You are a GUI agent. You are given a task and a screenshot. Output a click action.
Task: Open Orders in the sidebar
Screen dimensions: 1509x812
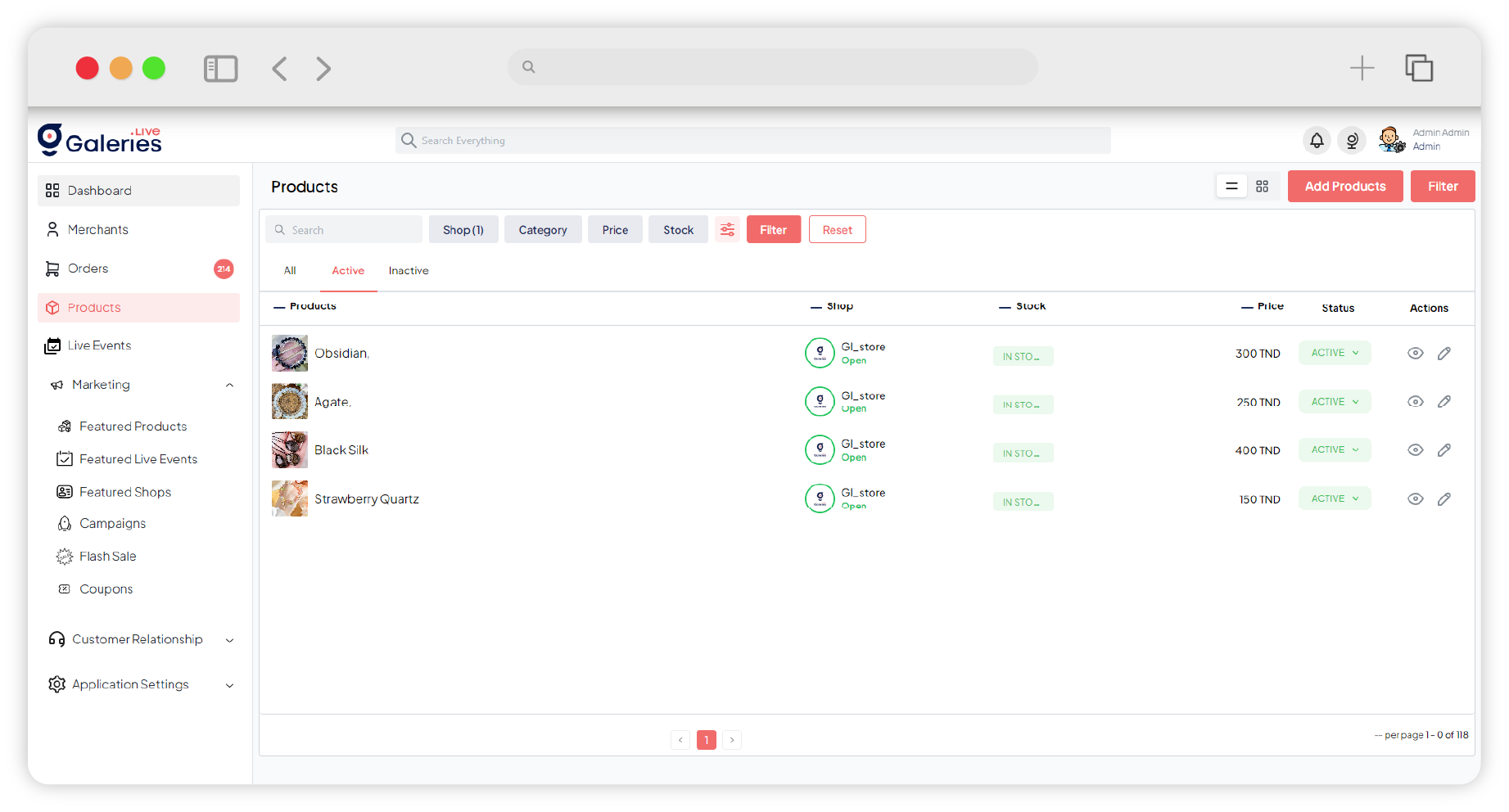[x=88, y=268]
